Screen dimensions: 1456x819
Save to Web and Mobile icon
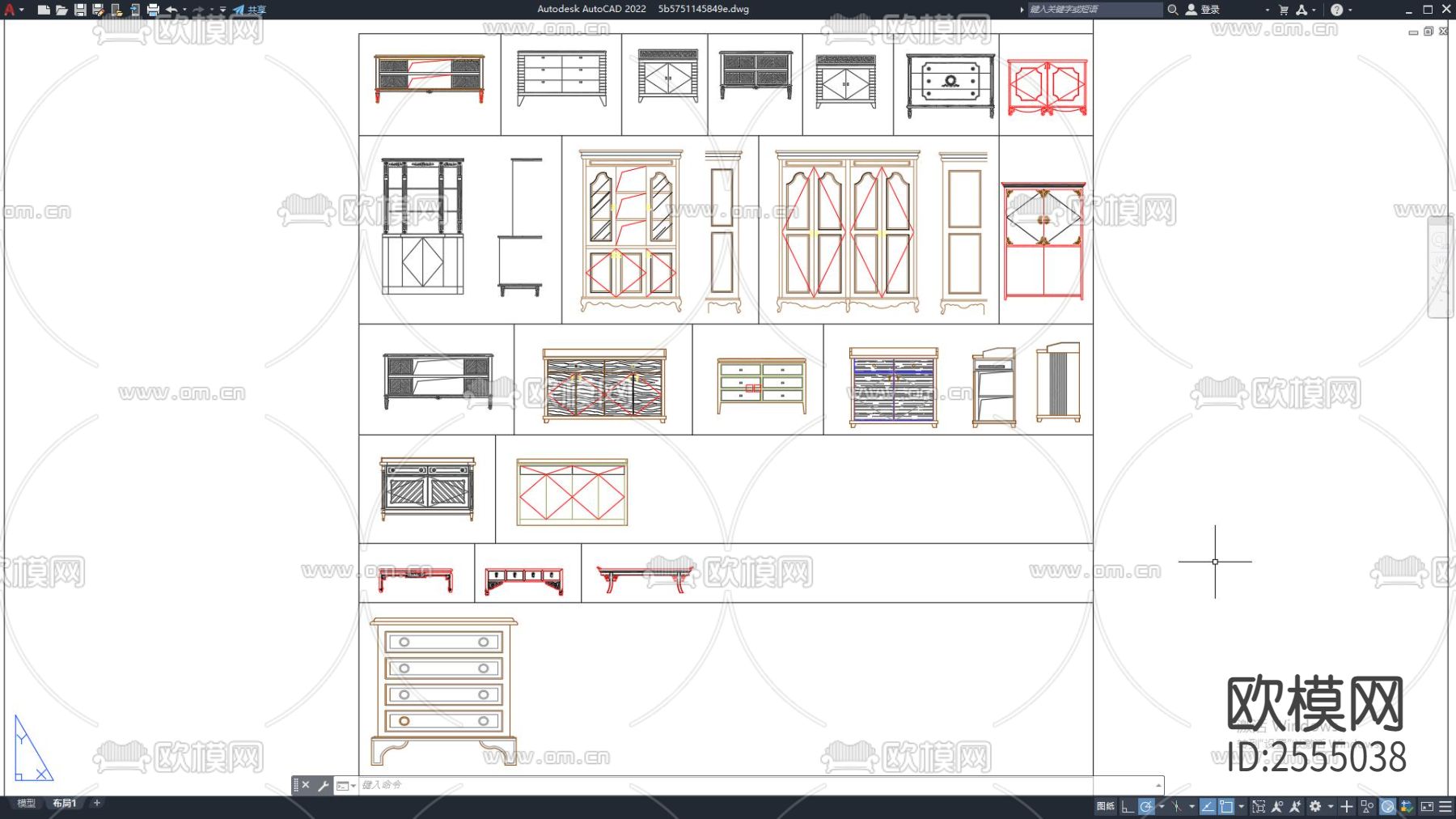point(135,10)
